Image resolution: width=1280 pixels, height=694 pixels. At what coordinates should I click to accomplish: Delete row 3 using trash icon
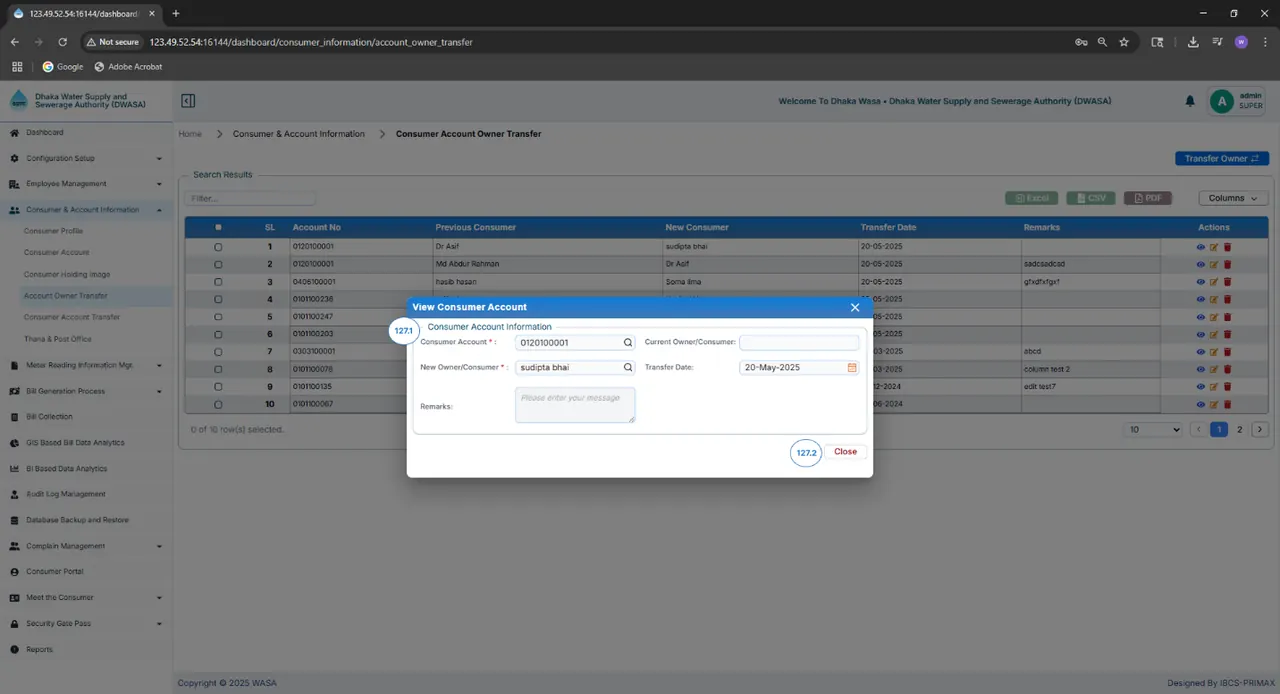1227,282
